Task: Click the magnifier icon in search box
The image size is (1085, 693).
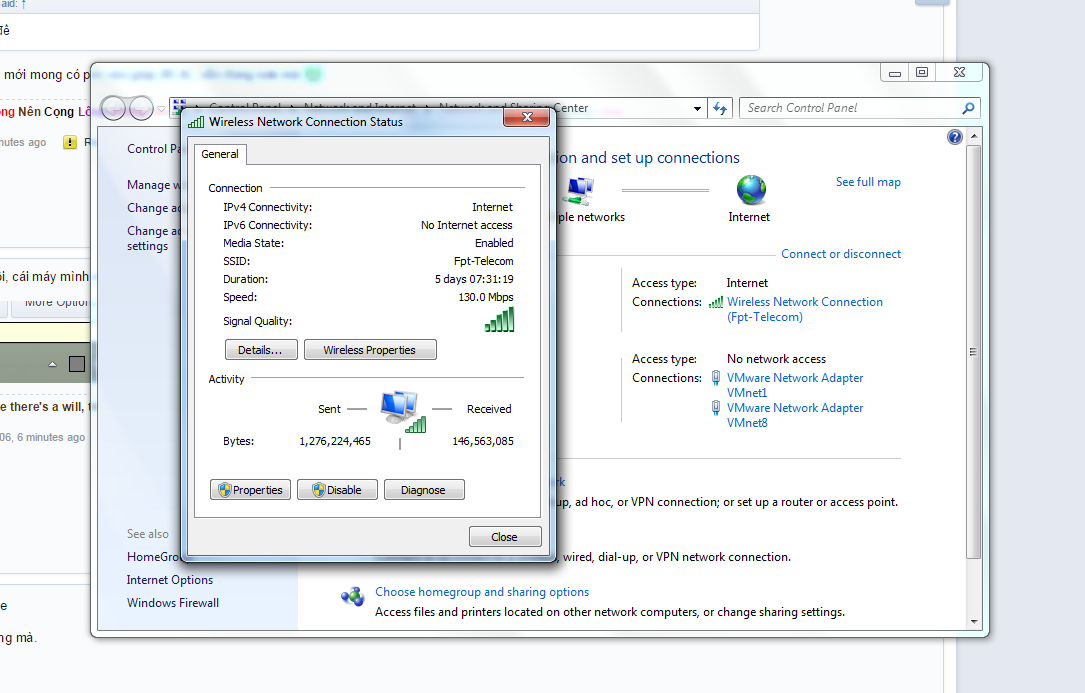Action: click(x=967, y=108)
